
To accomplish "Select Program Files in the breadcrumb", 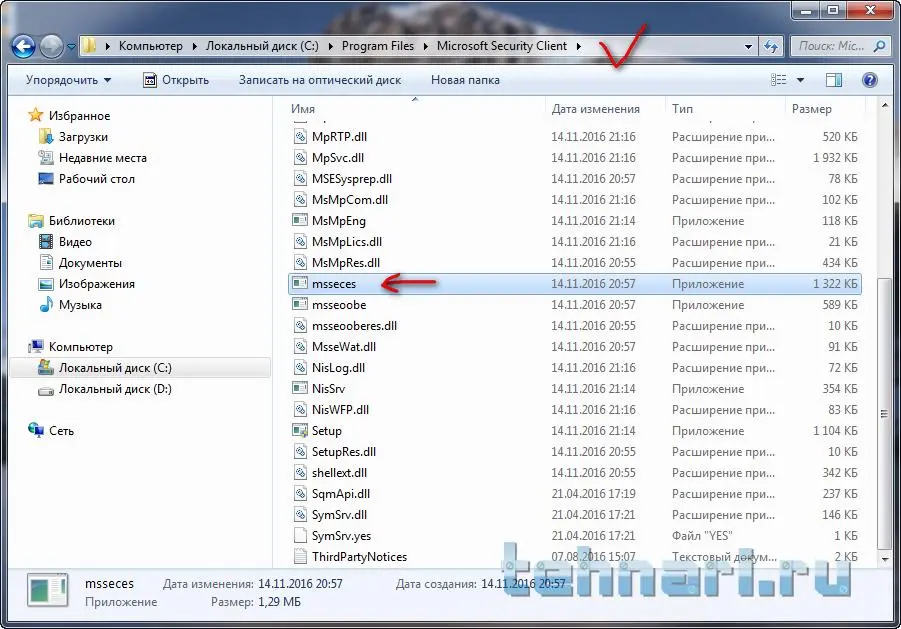I will 378,46.
